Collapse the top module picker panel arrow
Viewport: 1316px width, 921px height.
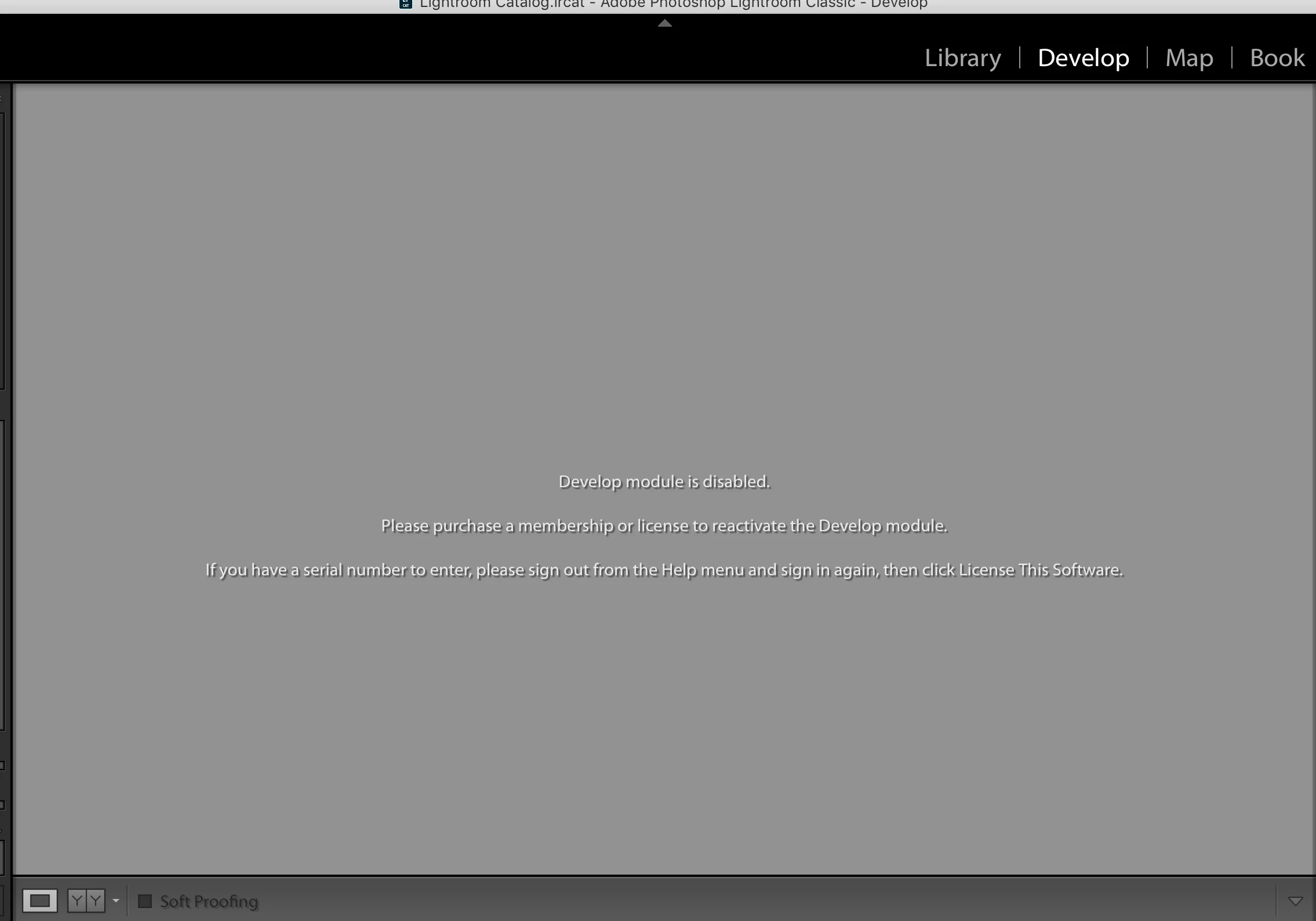tap(665, 23)
